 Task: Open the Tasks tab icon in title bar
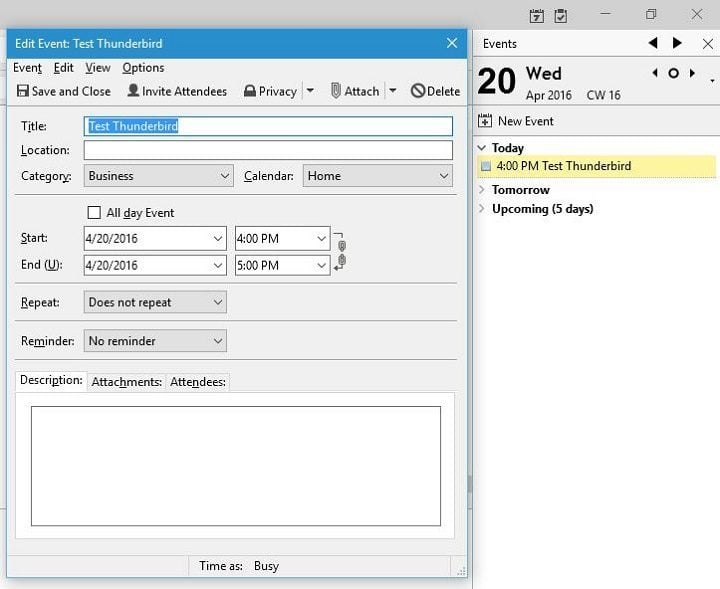(x=561, y=16)
